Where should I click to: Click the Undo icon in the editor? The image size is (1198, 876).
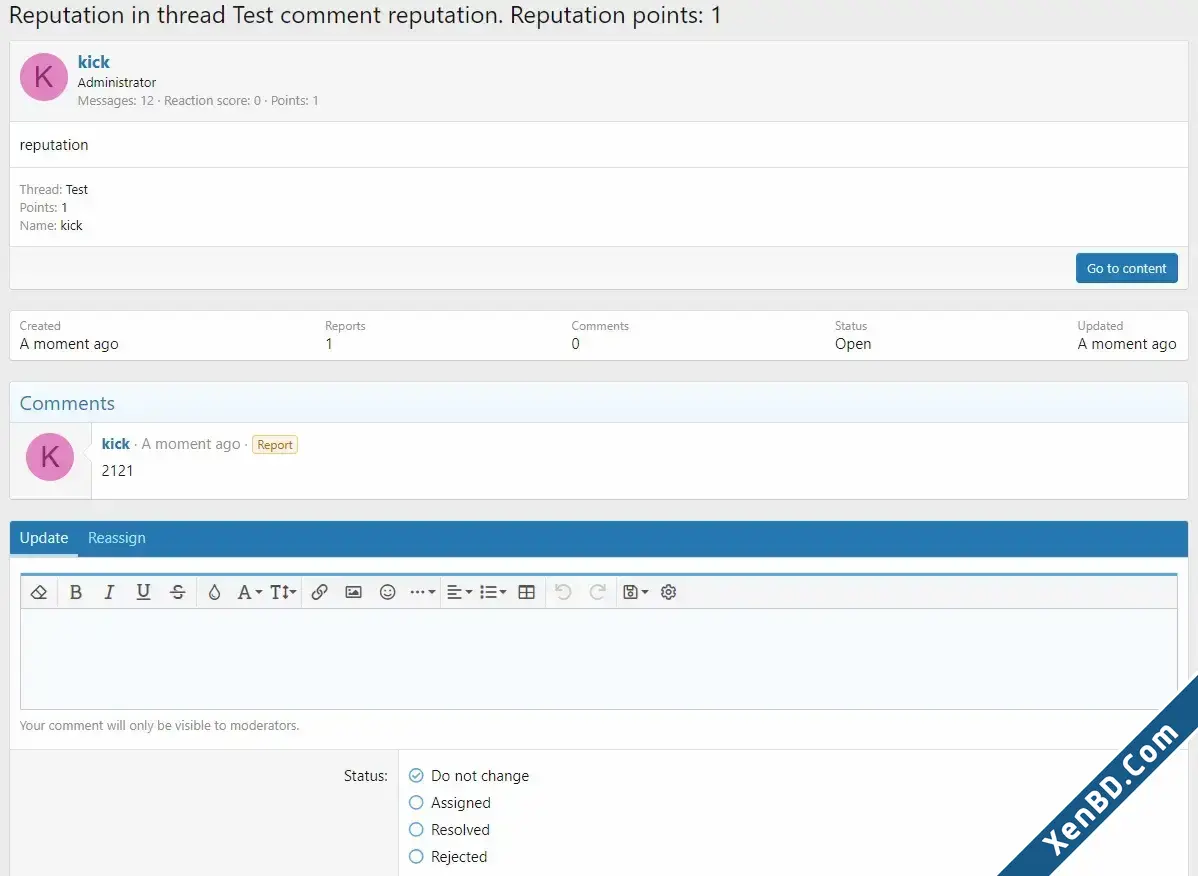pos(563,592)
